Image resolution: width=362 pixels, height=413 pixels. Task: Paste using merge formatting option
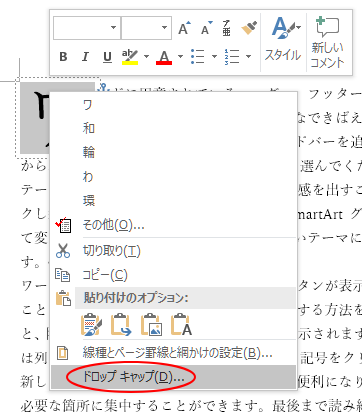click(121, 325)
